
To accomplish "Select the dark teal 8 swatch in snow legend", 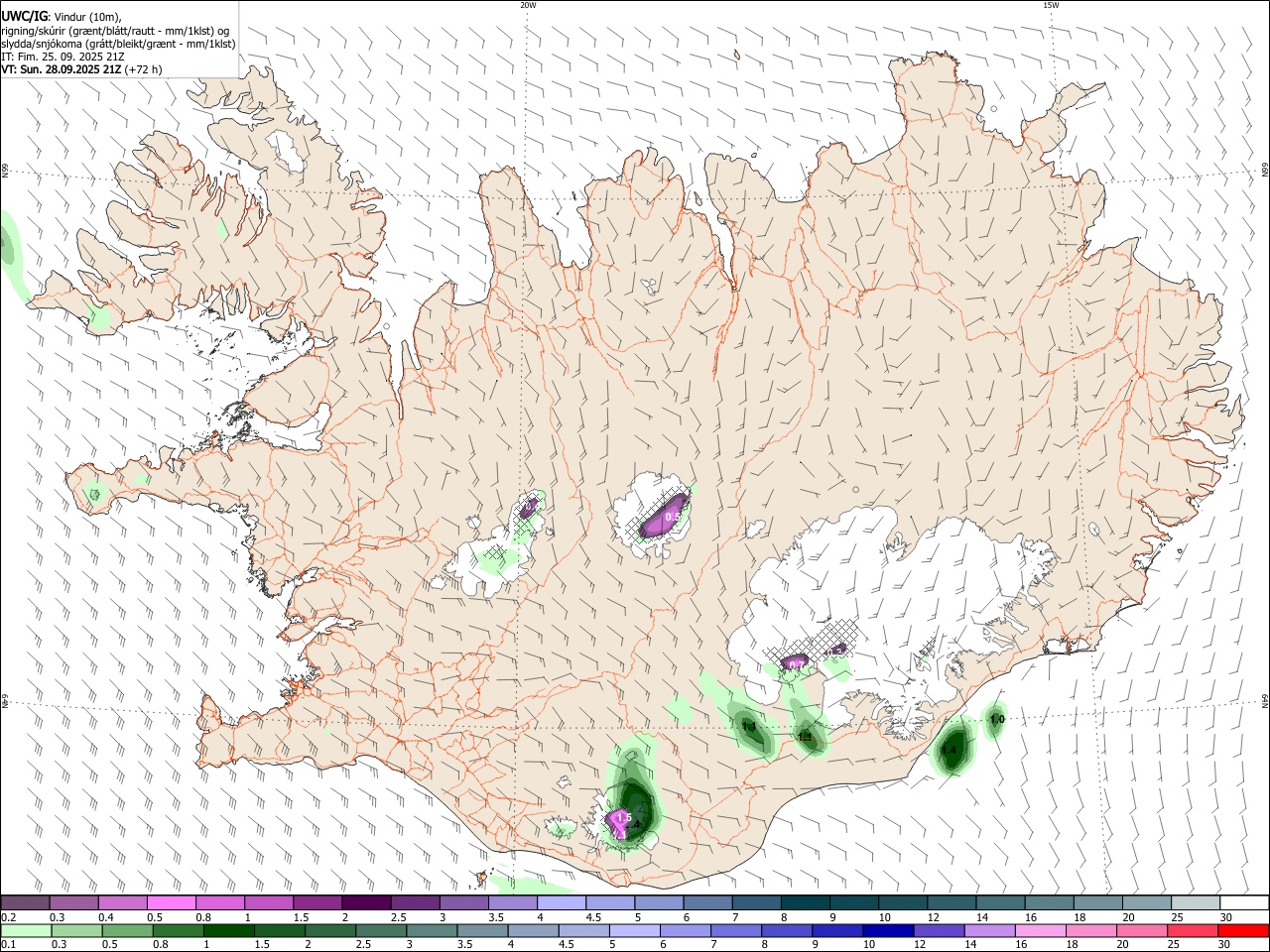I will pos(805,902).
